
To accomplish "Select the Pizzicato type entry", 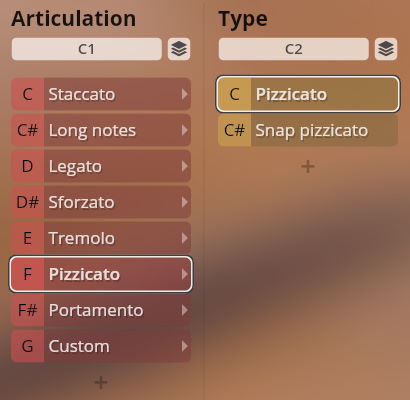I will coord(308,94).
